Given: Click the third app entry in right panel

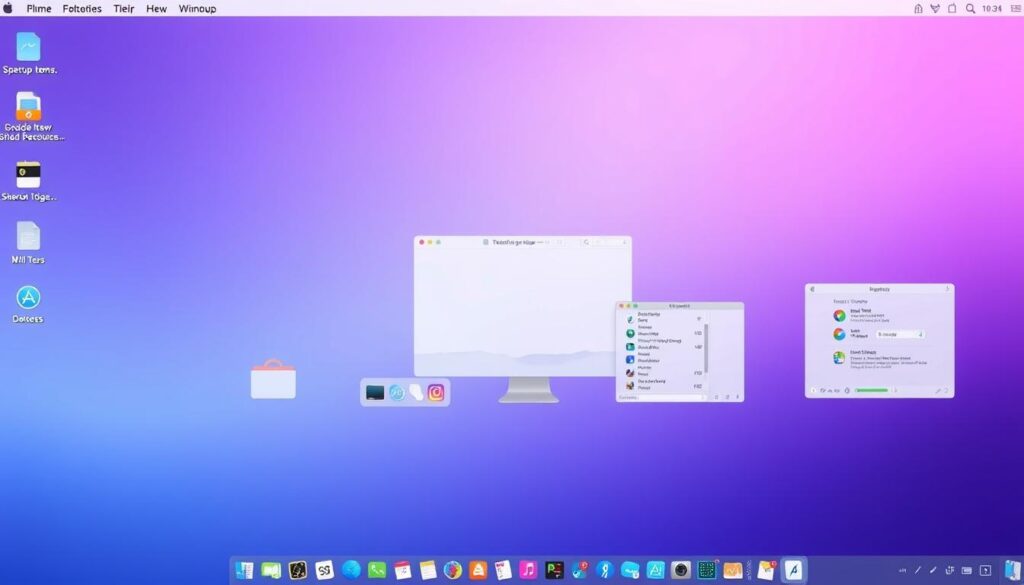Looking at the screenshot, I should (839, 357).
